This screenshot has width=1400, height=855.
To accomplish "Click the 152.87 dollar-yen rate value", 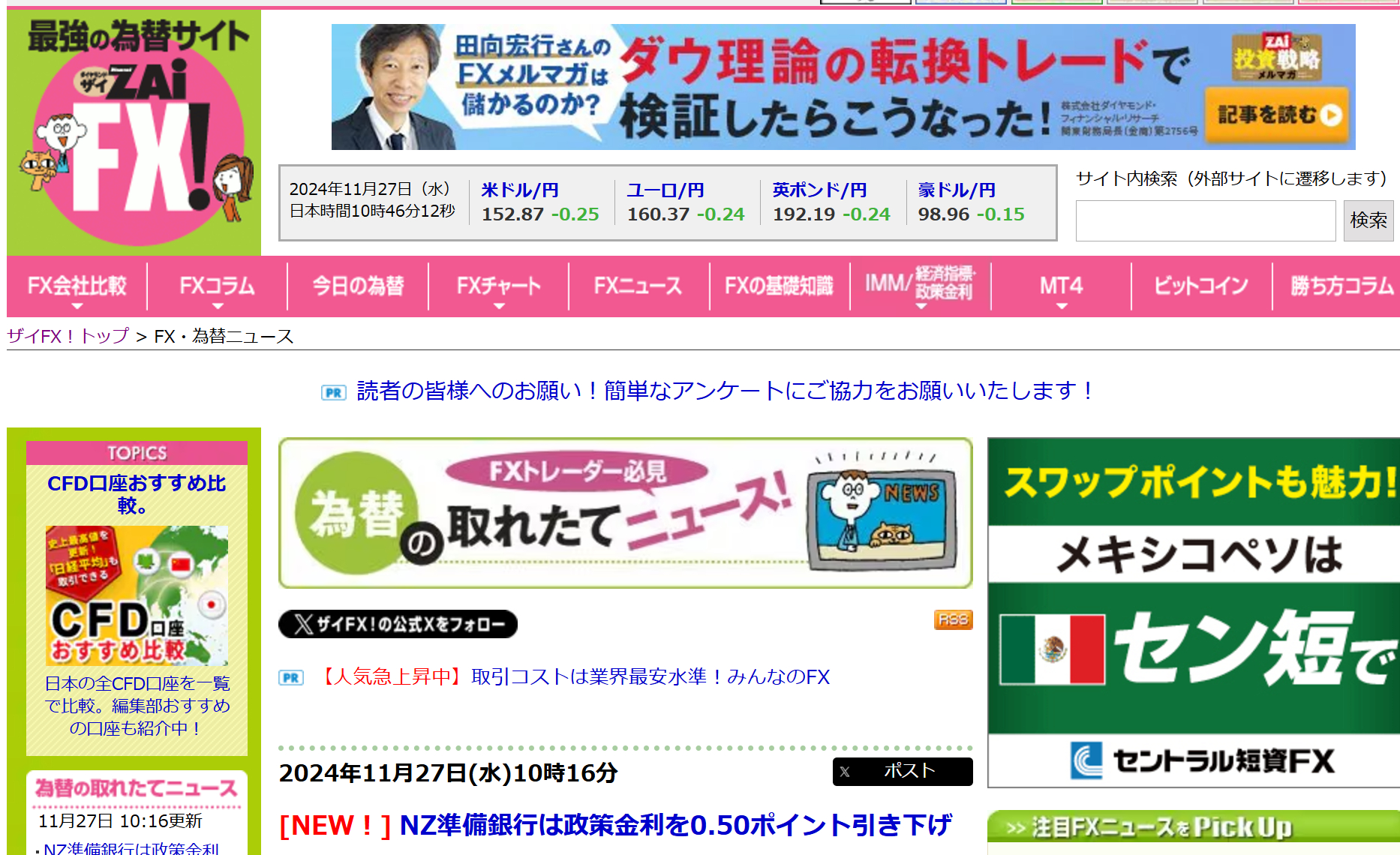I will click(x=512, y=214).
